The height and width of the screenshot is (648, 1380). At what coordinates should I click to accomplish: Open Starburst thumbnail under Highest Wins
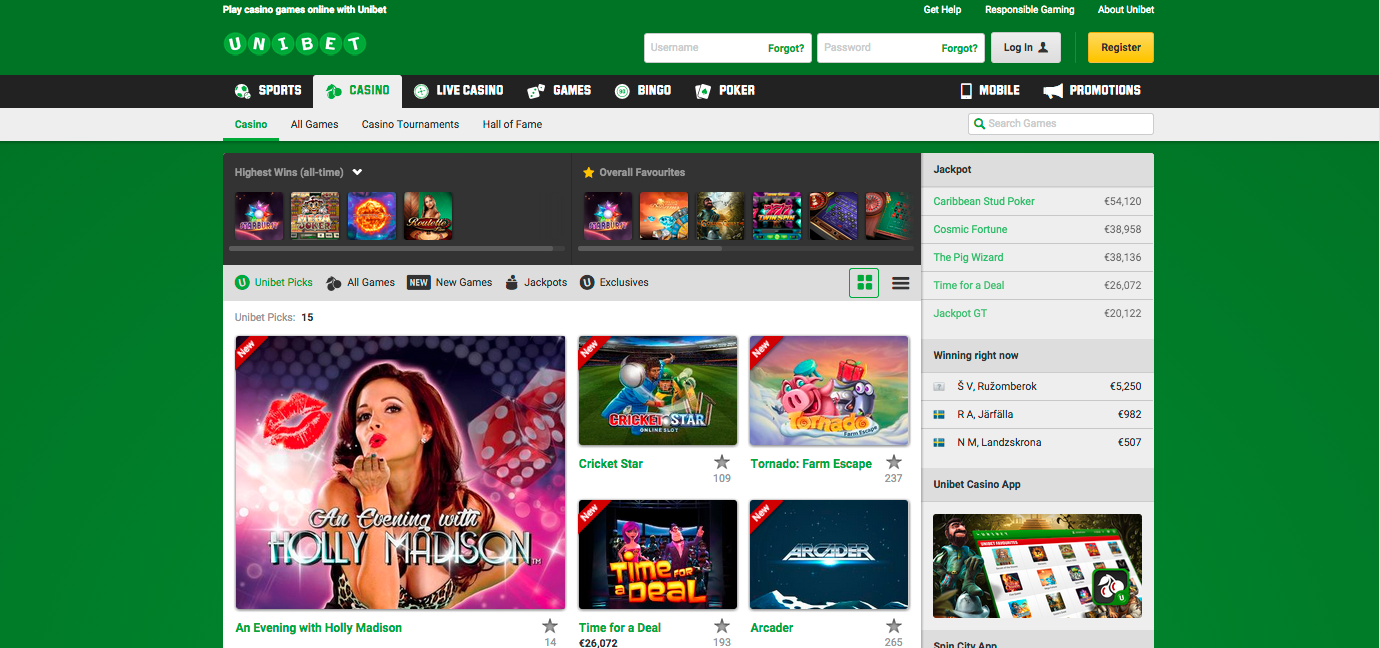tap(259, 216)
